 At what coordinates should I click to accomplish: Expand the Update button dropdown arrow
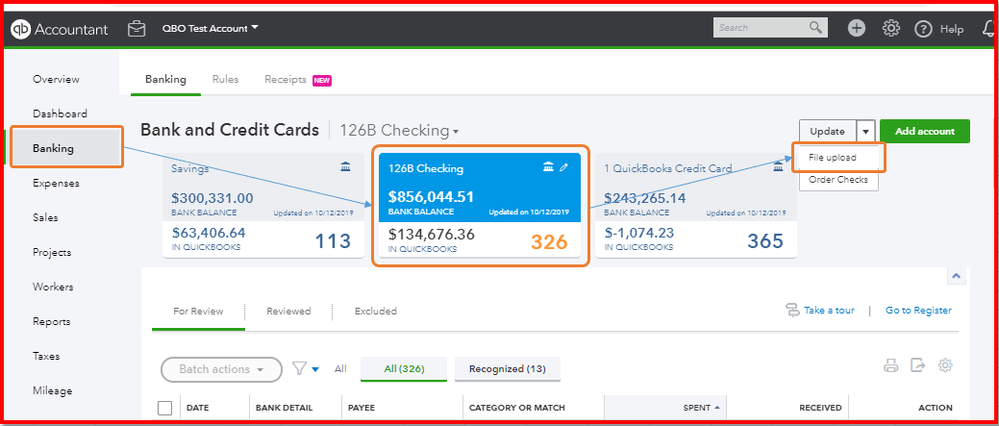[866, 132]
